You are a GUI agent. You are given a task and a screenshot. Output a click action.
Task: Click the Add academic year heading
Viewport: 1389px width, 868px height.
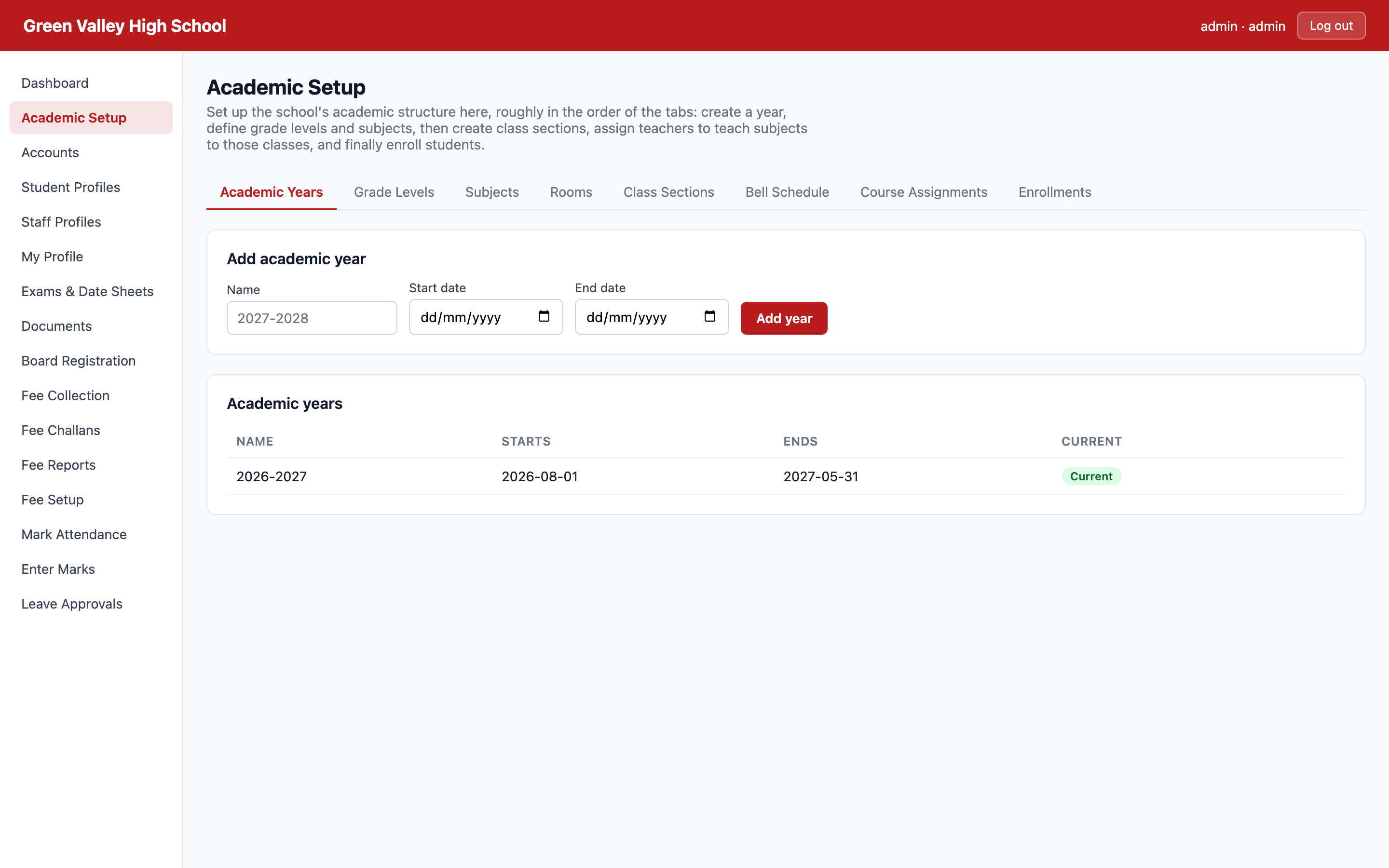tap(296, 259)
